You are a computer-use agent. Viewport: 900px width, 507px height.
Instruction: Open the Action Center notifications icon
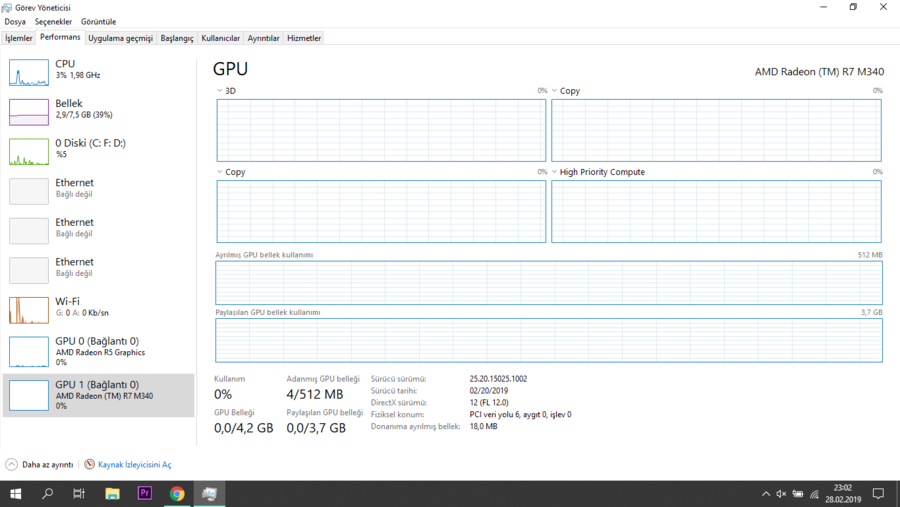point(878,494)
